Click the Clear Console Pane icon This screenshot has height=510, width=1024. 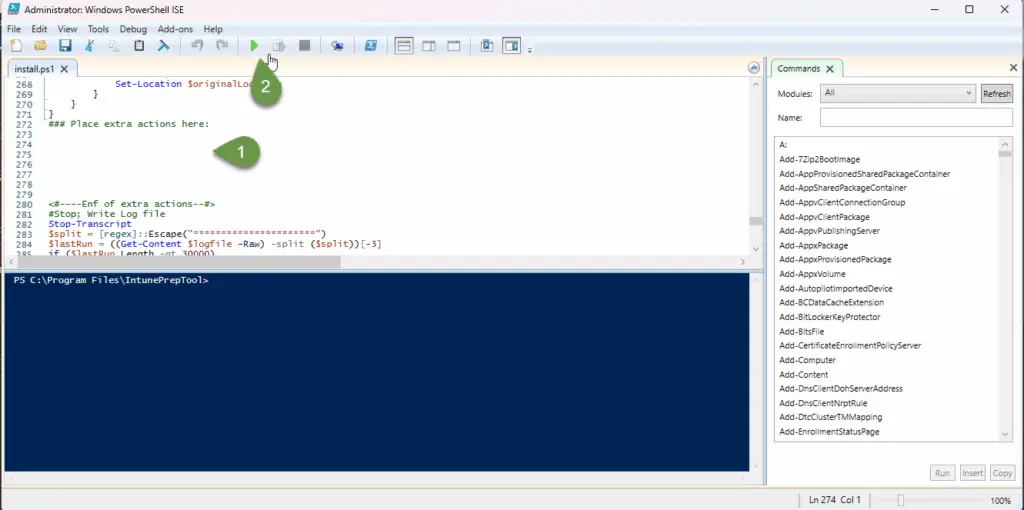pos(163,46)
